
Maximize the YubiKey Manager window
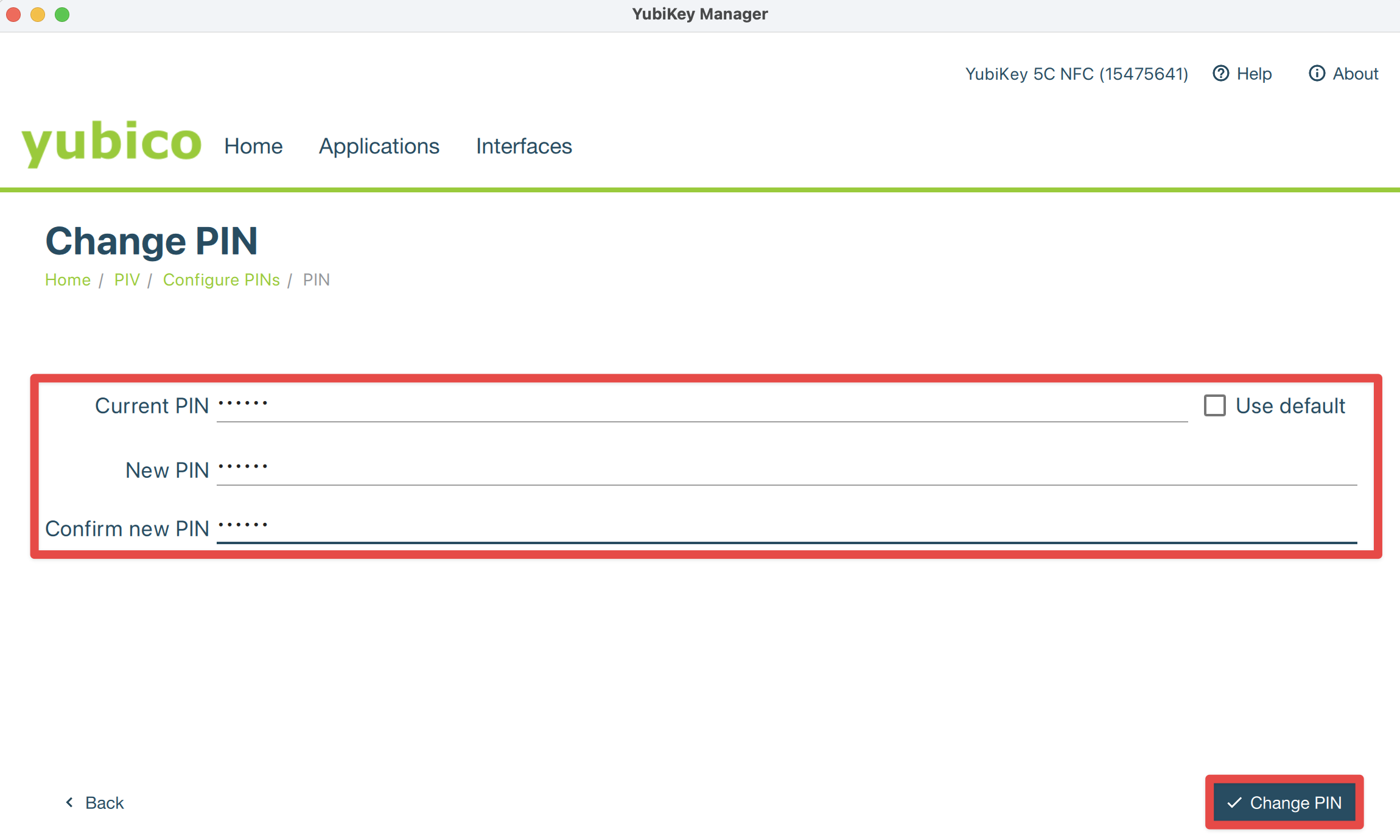point(62,14)
